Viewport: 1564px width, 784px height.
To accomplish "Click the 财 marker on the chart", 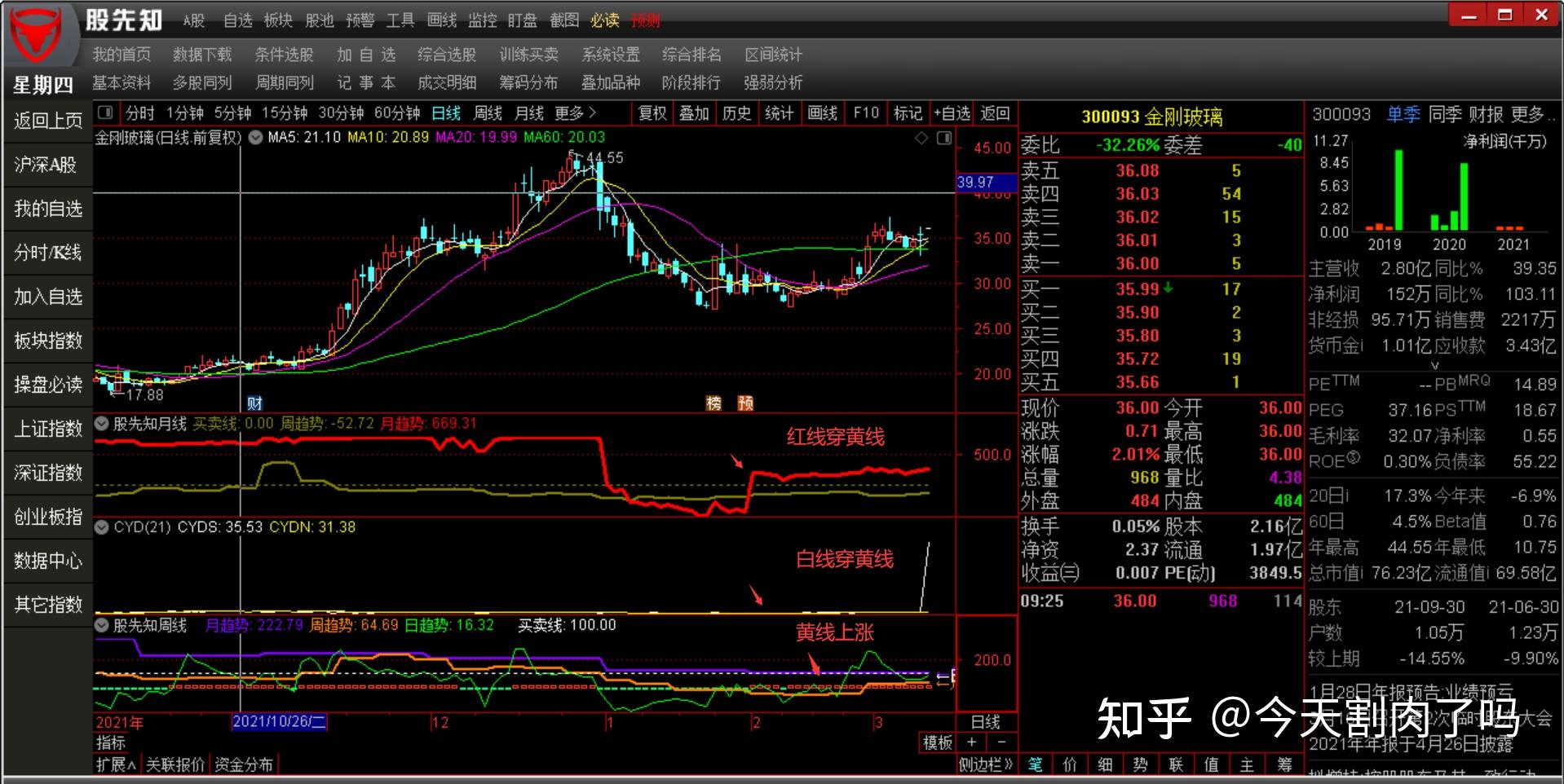I will click(254, 403).
